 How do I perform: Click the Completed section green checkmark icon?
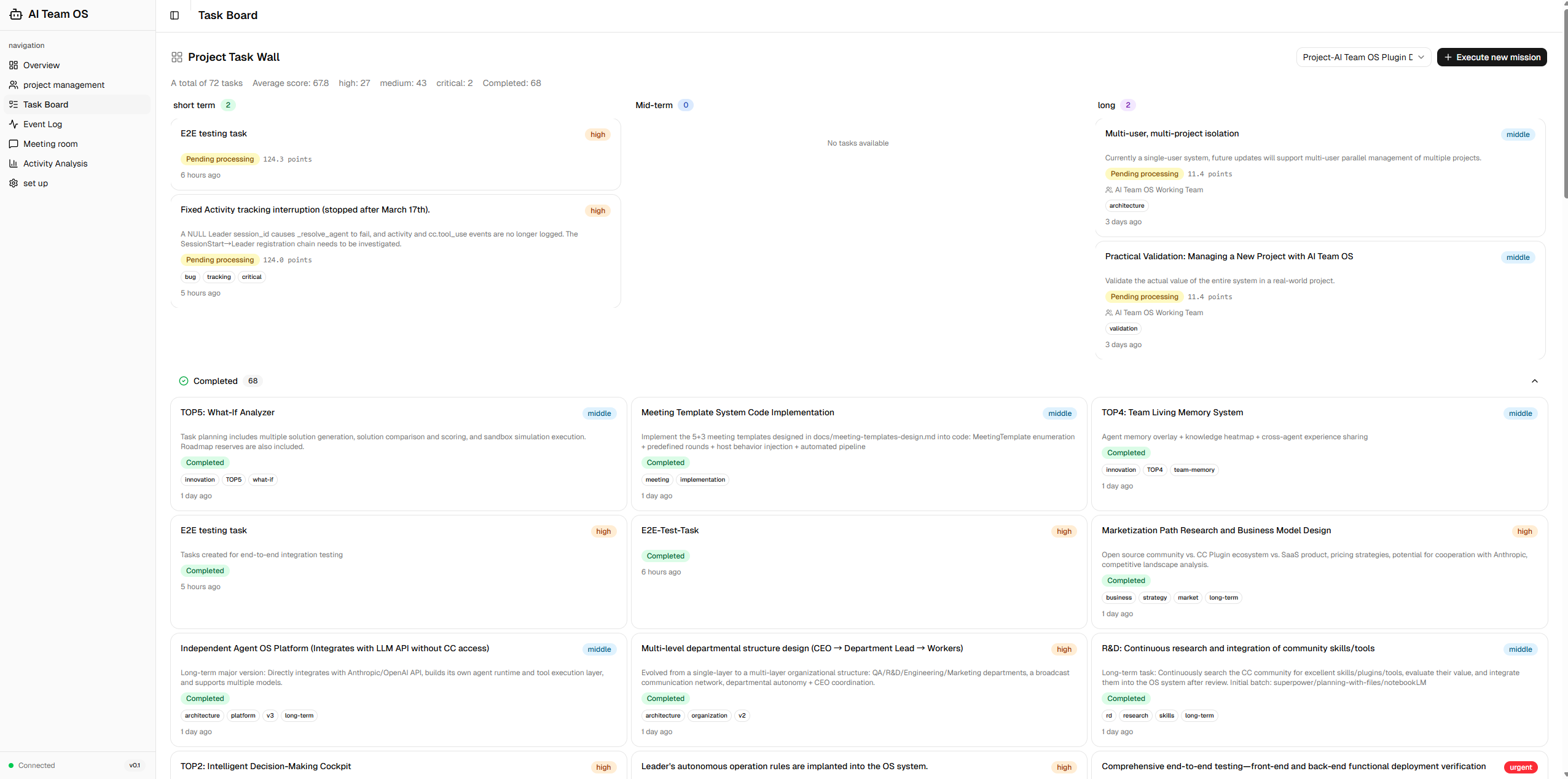point(183,381)
